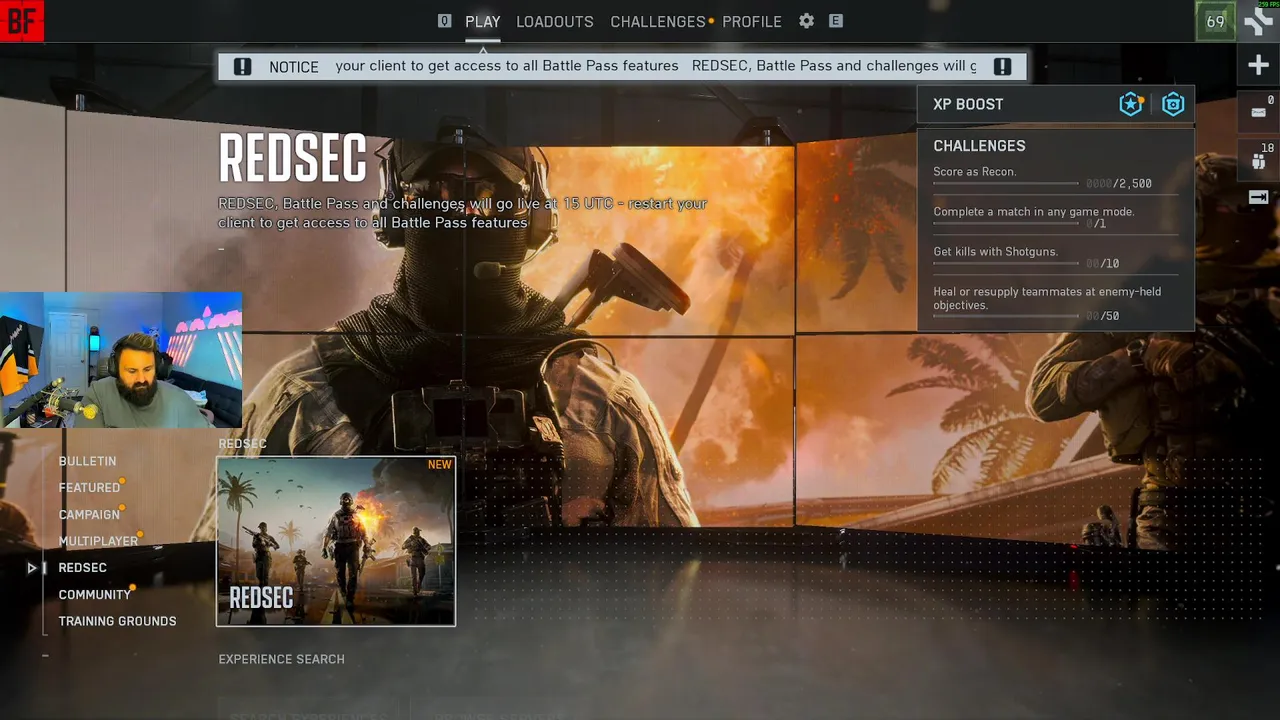Click the XP Boost gear hexagon icon
This screenshot has width=1280, height=720.
click(x=1173, y=104)
